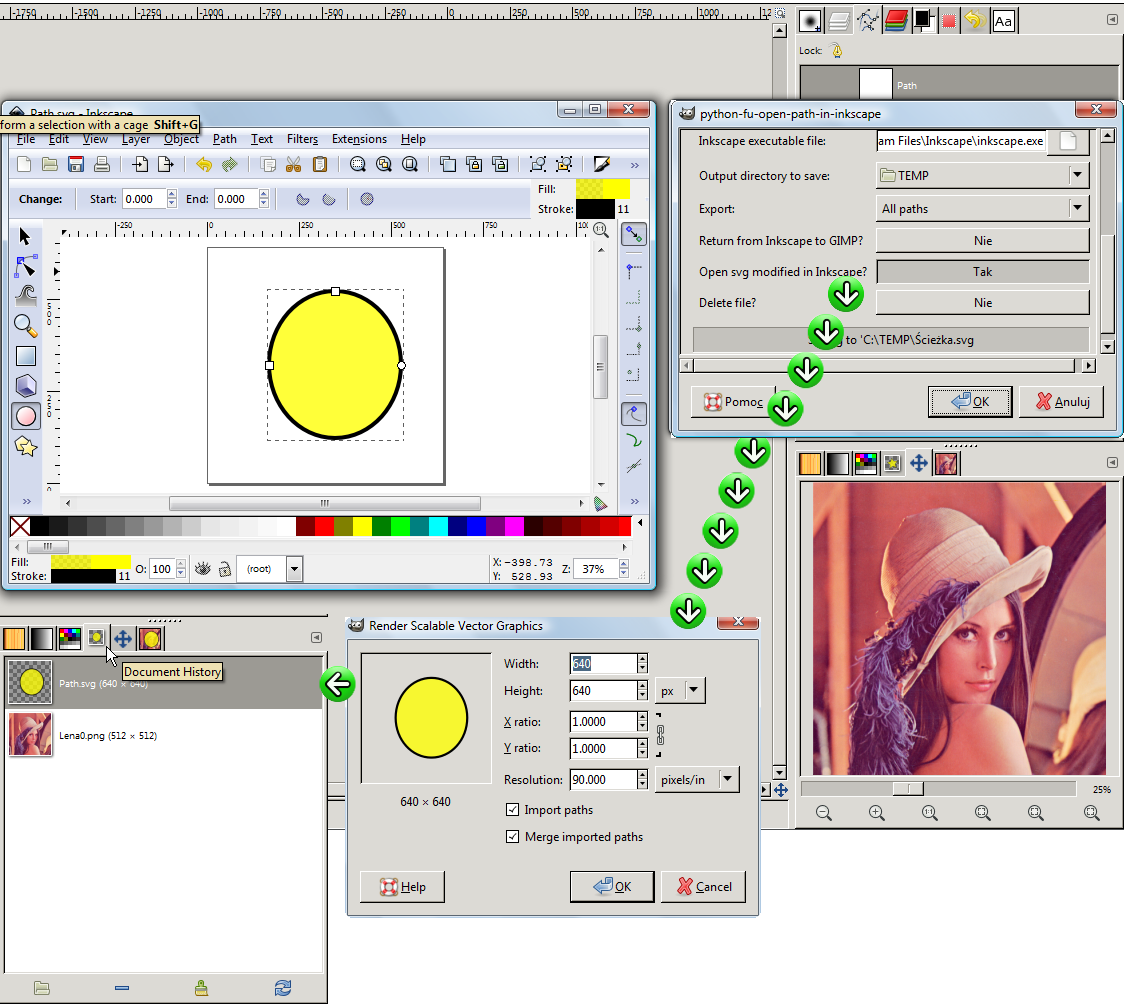Viewport: 1128px width, 1005px height.
Task: Click OK in Render SVG dialog
Action: click(x=612, y=886)
